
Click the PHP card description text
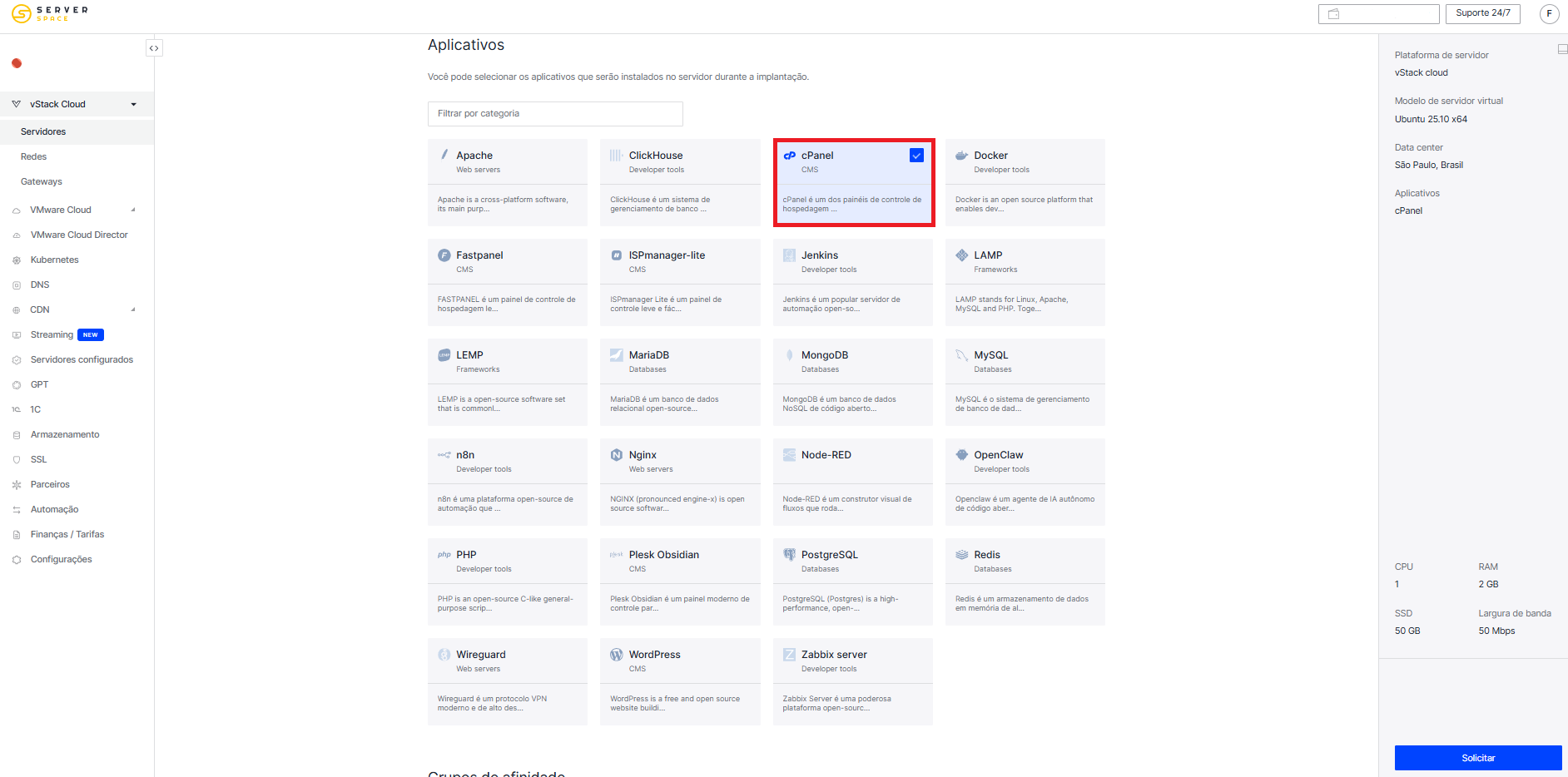(x=505, y=603)
